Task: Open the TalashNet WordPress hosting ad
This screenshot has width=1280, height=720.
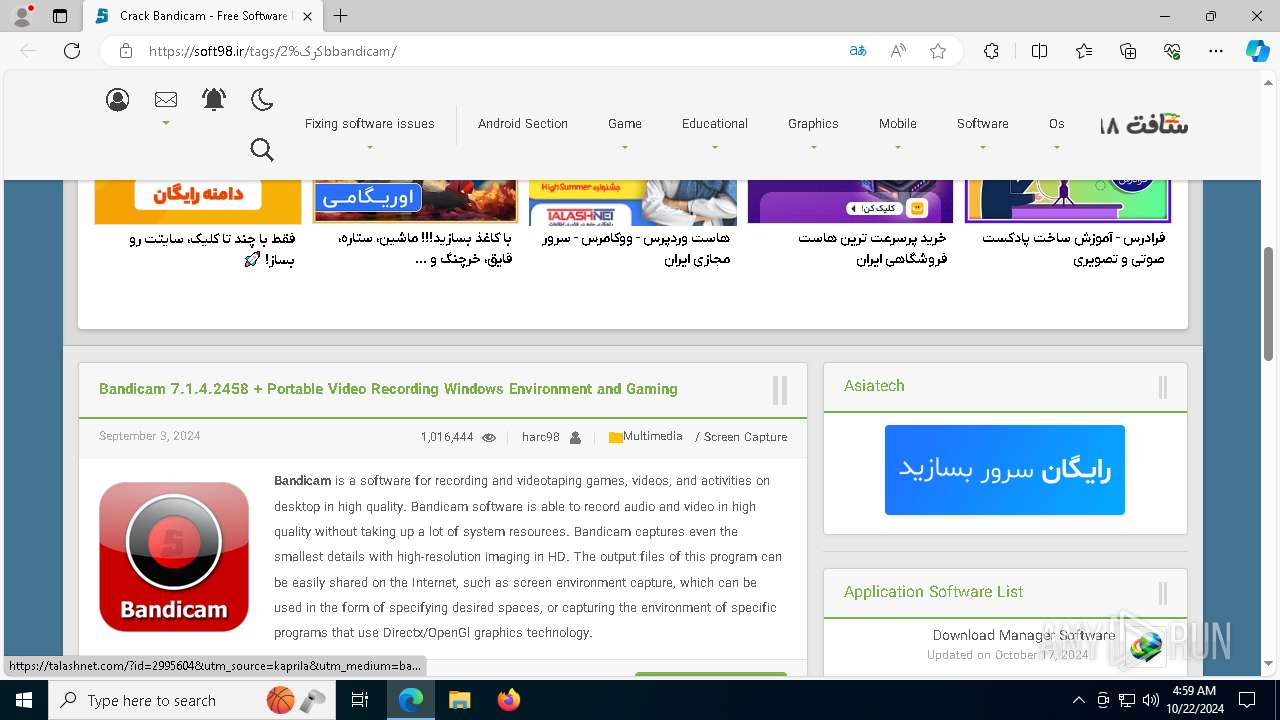Action: (633, 203)
